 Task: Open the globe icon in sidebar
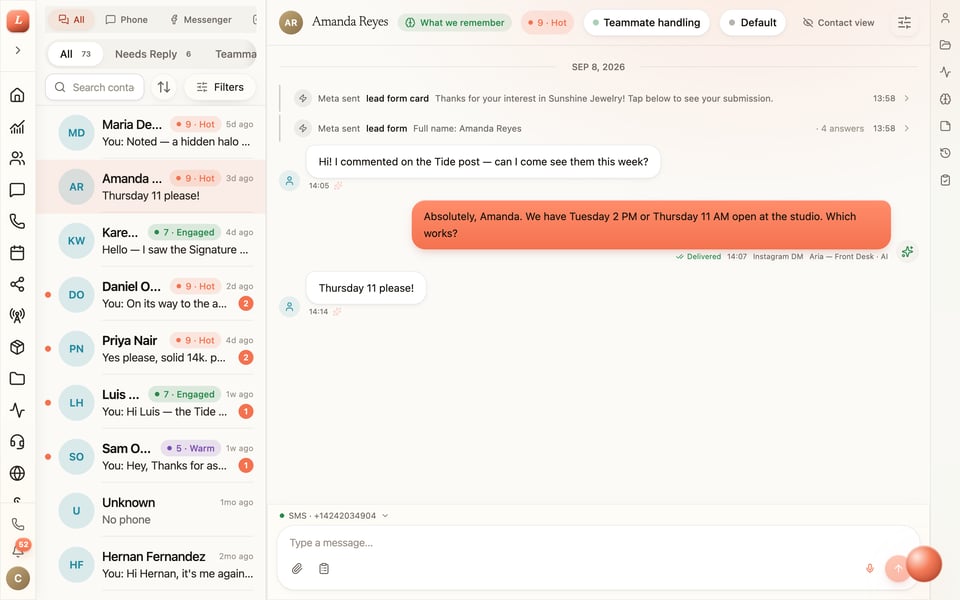(x=17, y=473)
